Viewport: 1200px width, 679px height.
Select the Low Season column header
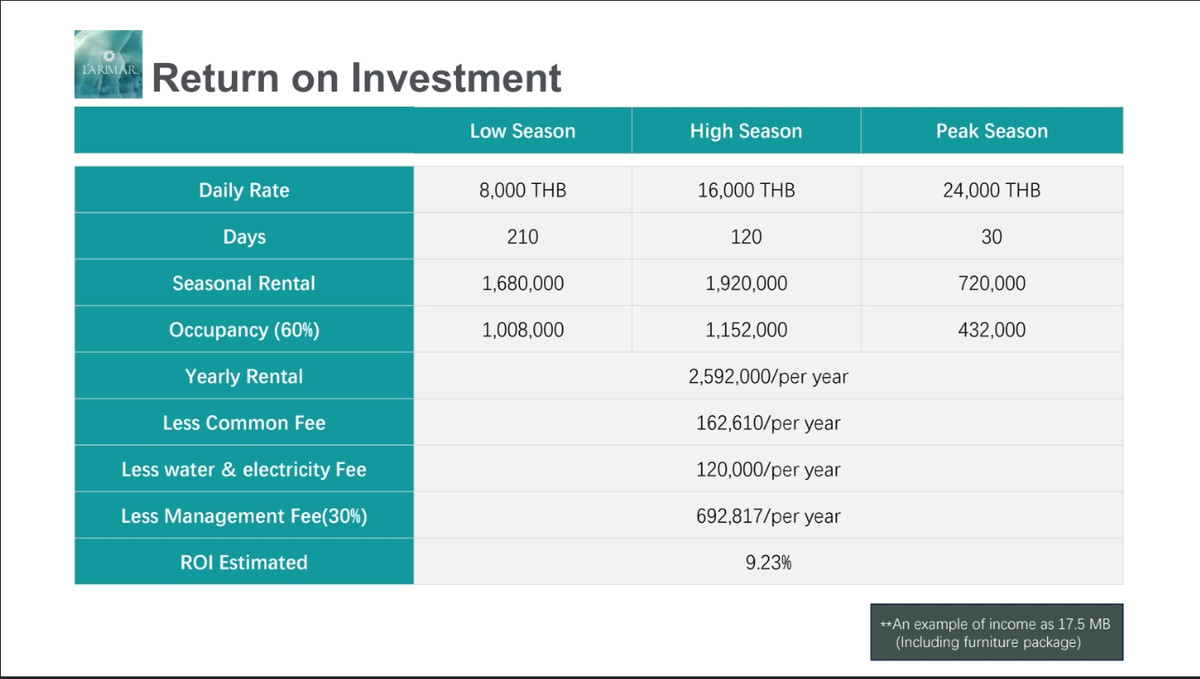click(522, 131)
